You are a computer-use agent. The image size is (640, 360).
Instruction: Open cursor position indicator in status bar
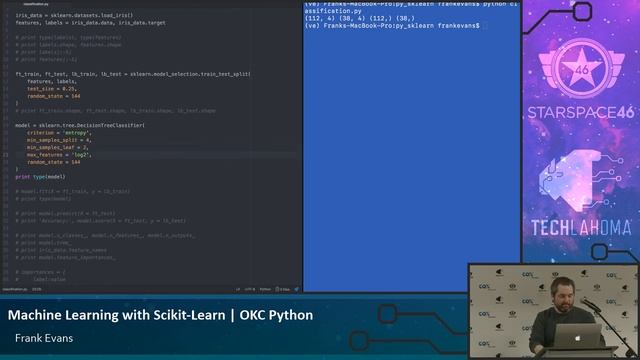point(37,289)
